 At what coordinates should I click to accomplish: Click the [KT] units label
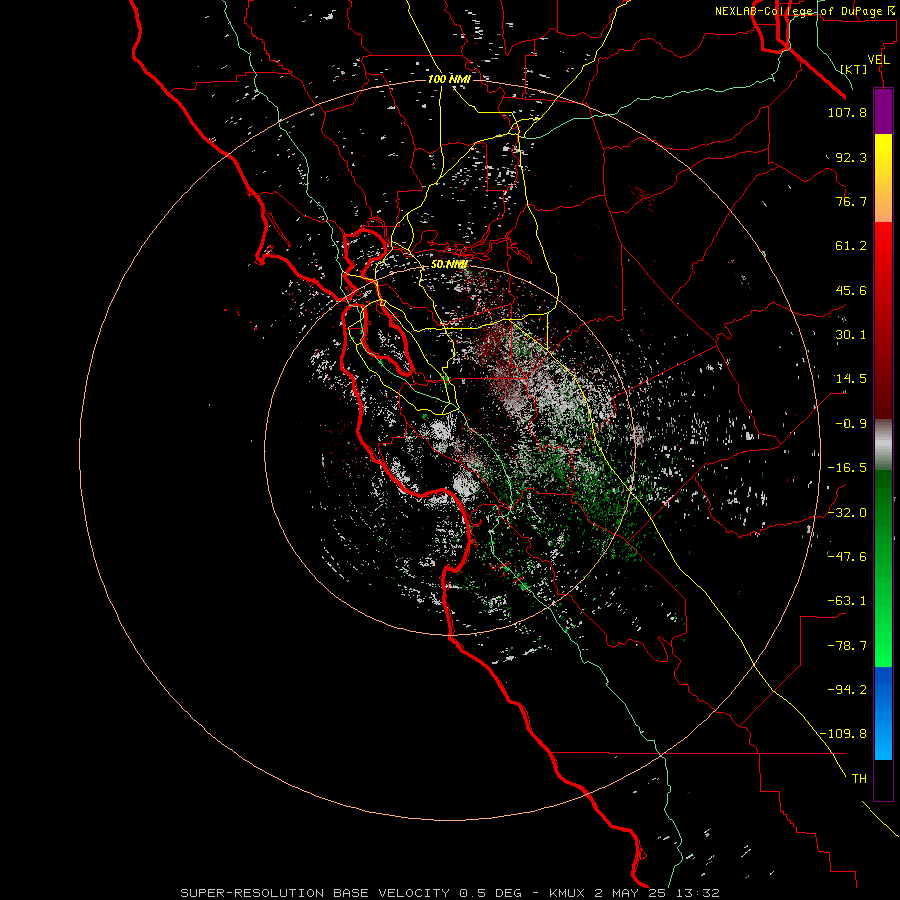coord(854,69)
